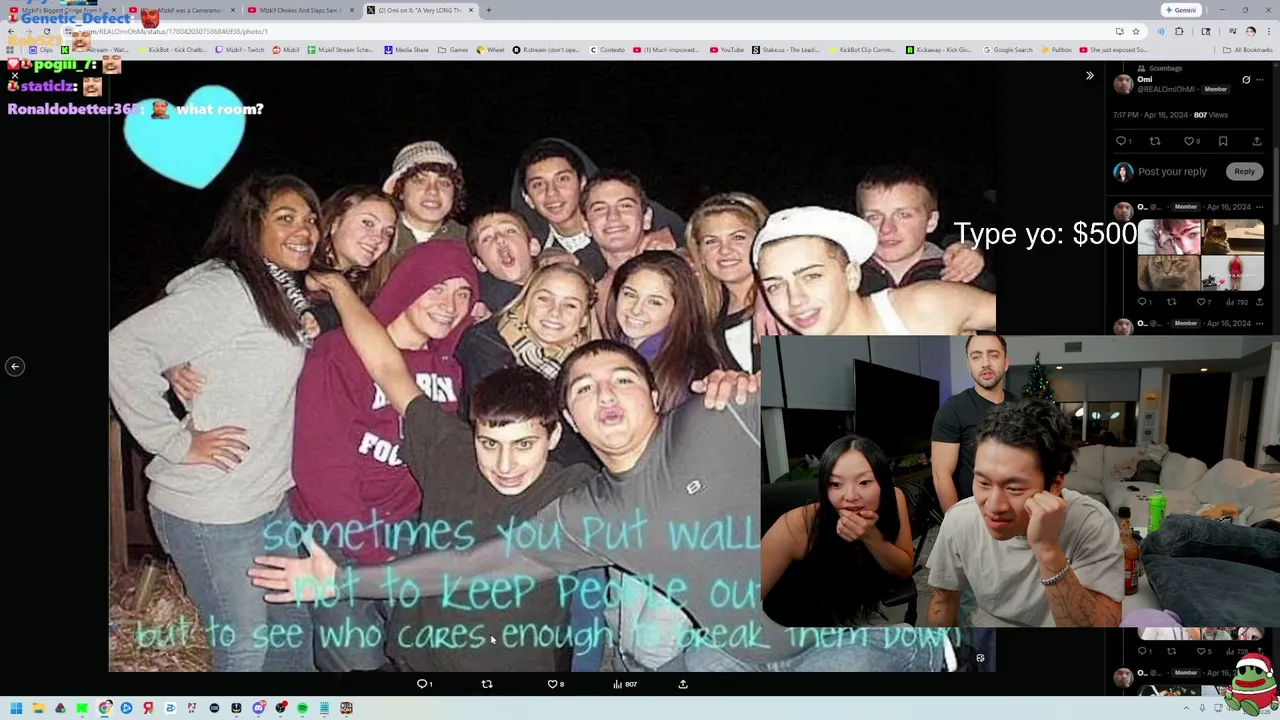Click the media audio indicator in Chrome toolbar
1280x720 pixels.
tap(1160, 31)
